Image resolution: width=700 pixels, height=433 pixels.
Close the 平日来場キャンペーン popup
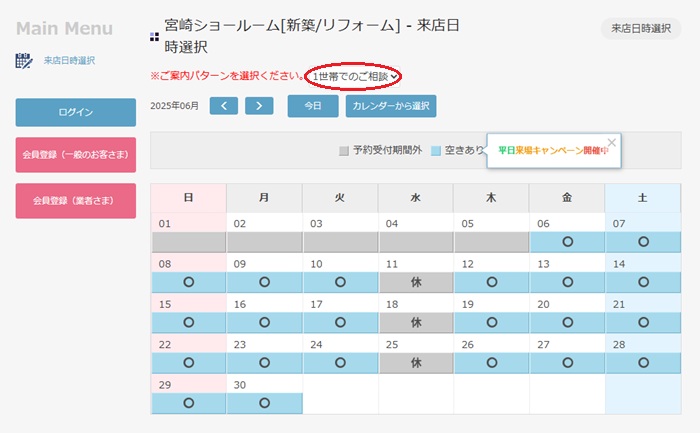[612, 142]
